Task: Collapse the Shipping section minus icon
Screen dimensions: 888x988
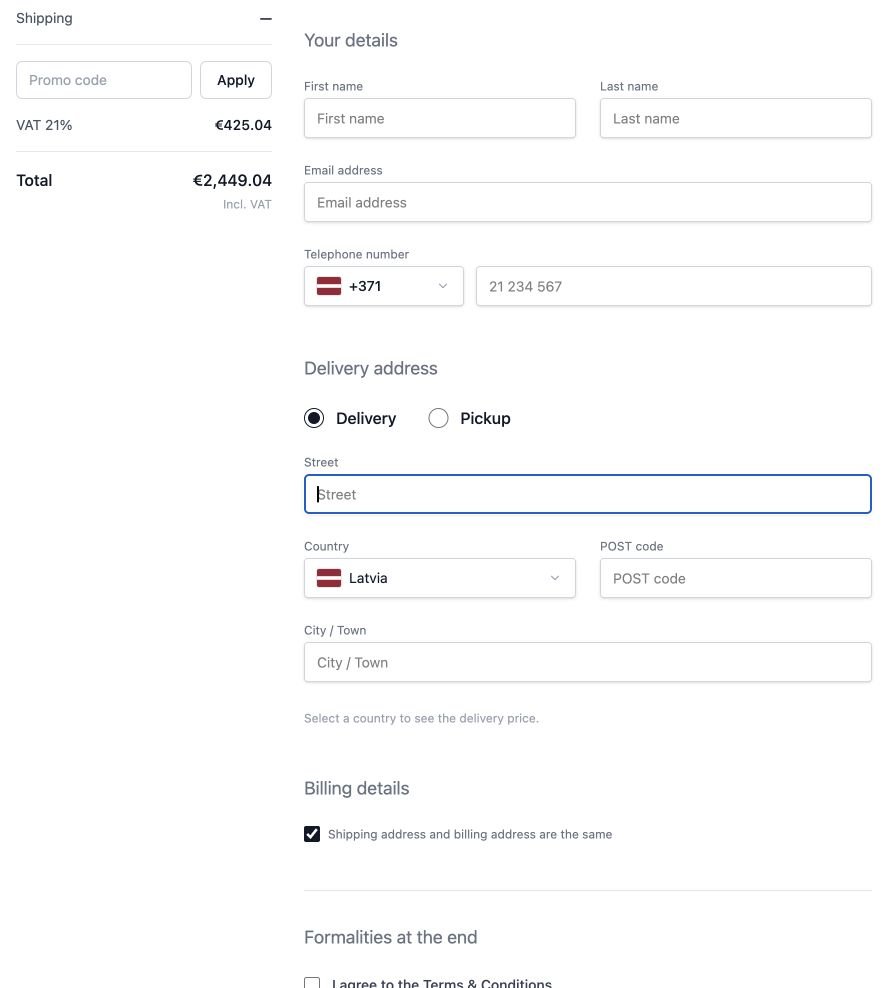Action: pos(266,19)
